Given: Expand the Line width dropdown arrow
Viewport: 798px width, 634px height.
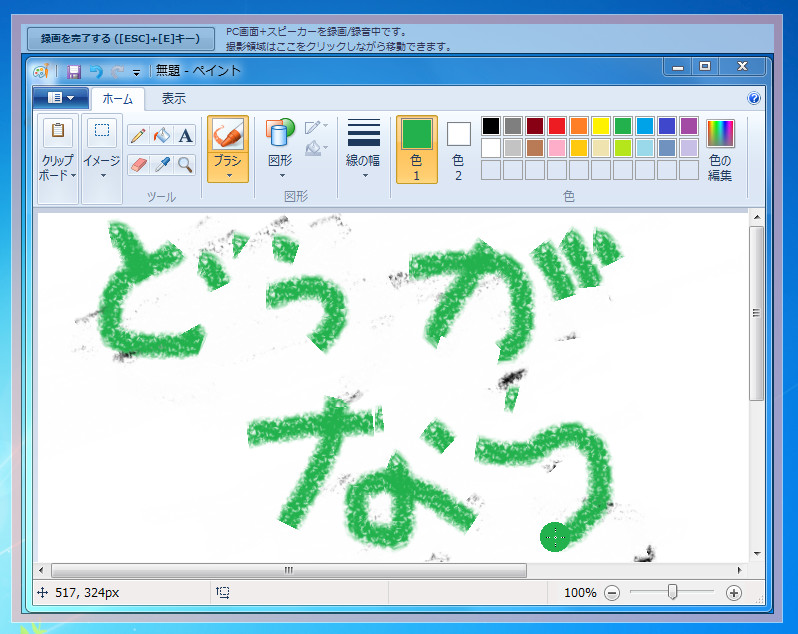Looking at the screenshot, I should 365,176.
